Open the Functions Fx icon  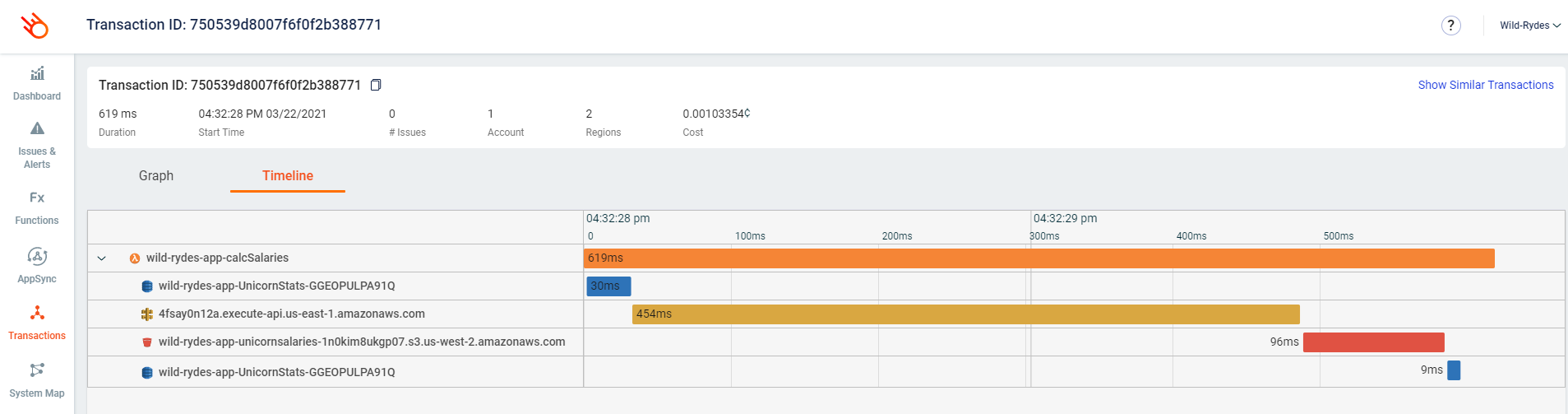click(x=37, y=198)
